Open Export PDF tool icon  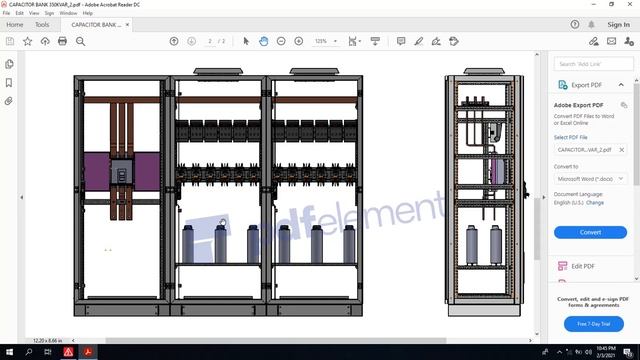pyautogui.click(x=563, y=85)
